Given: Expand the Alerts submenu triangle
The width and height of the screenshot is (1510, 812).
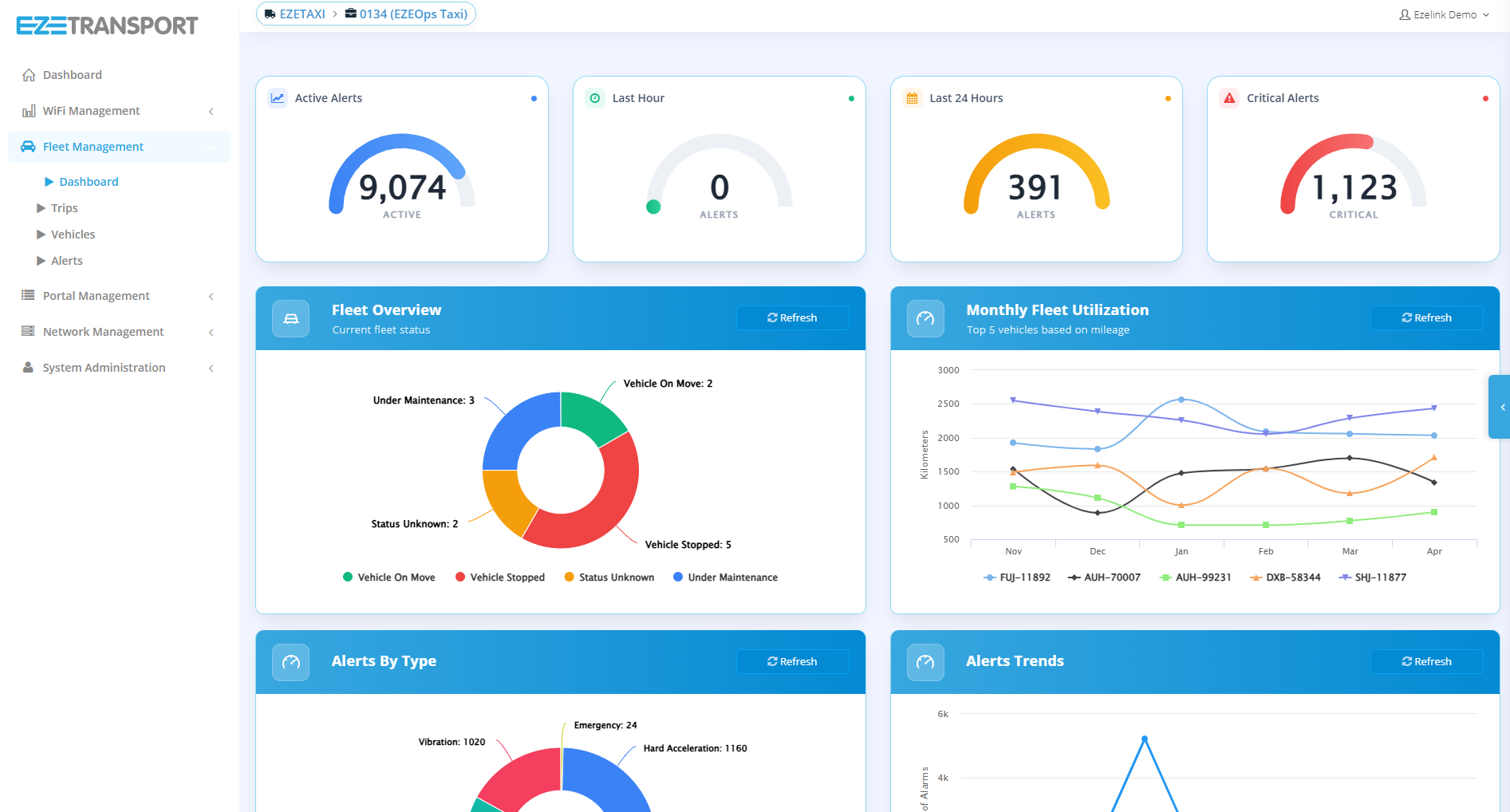Looking at the screenshot, I should coord(41,261).
